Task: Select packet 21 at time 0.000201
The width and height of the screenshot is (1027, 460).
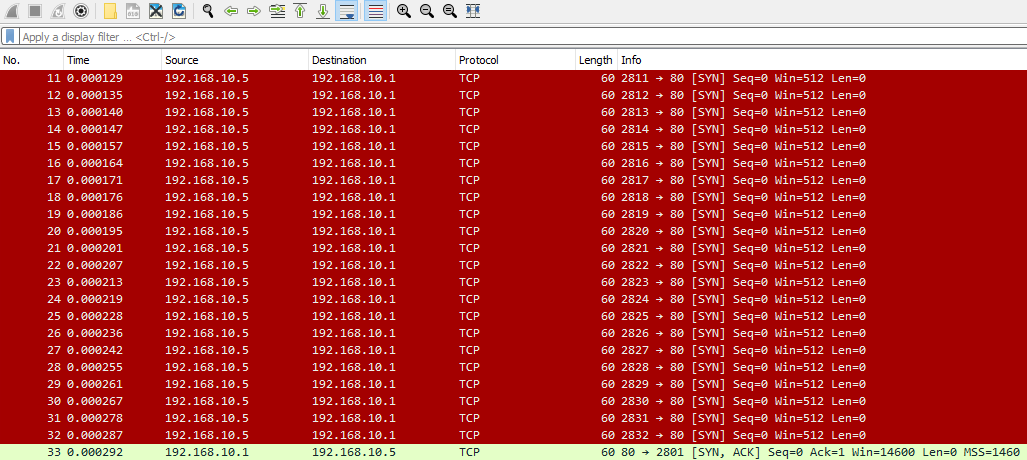Action: pyautogui.click(x=514, y=248)
